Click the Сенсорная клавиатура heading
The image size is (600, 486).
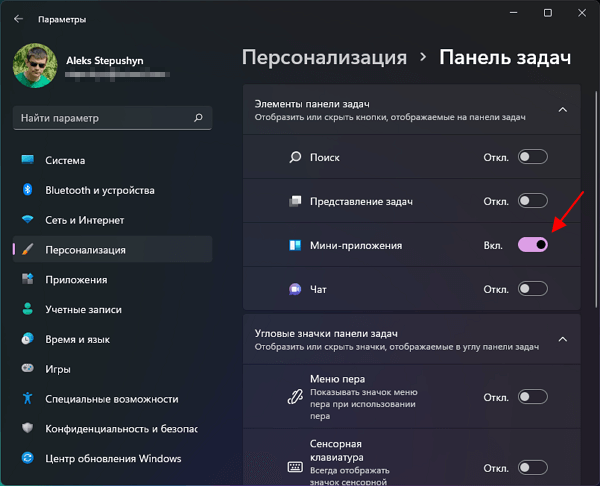pos(337,450)
